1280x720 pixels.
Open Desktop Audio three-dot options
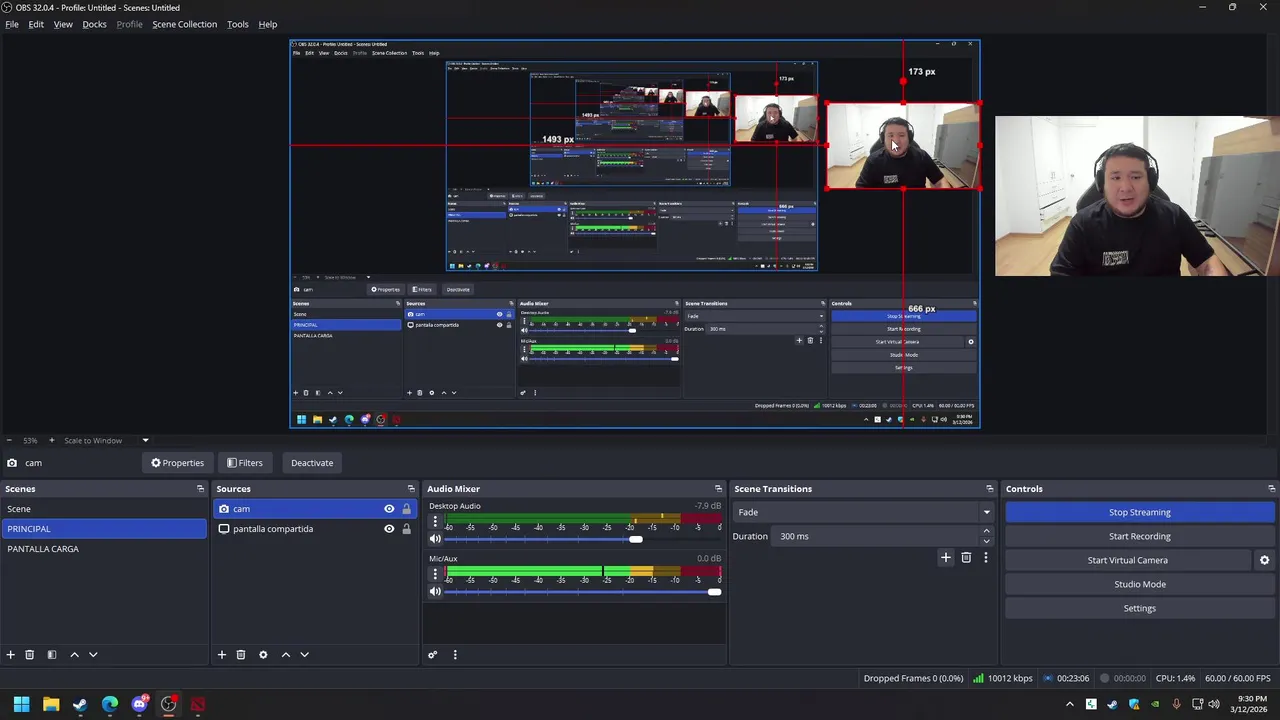click(435, 523)
